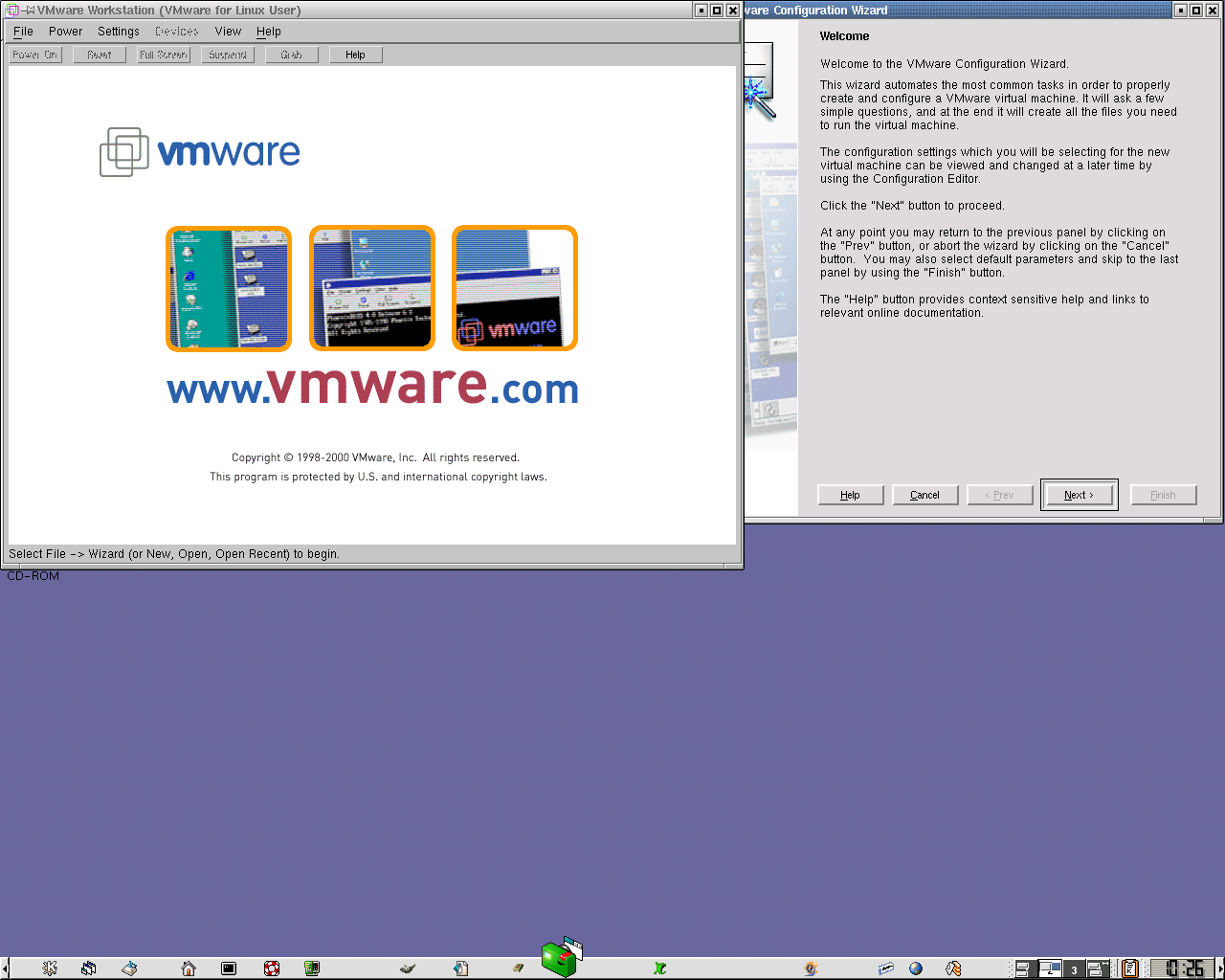Hide the panel with right edge arrow
This screenshot has height=980, width=1225.
[1220, 969]
